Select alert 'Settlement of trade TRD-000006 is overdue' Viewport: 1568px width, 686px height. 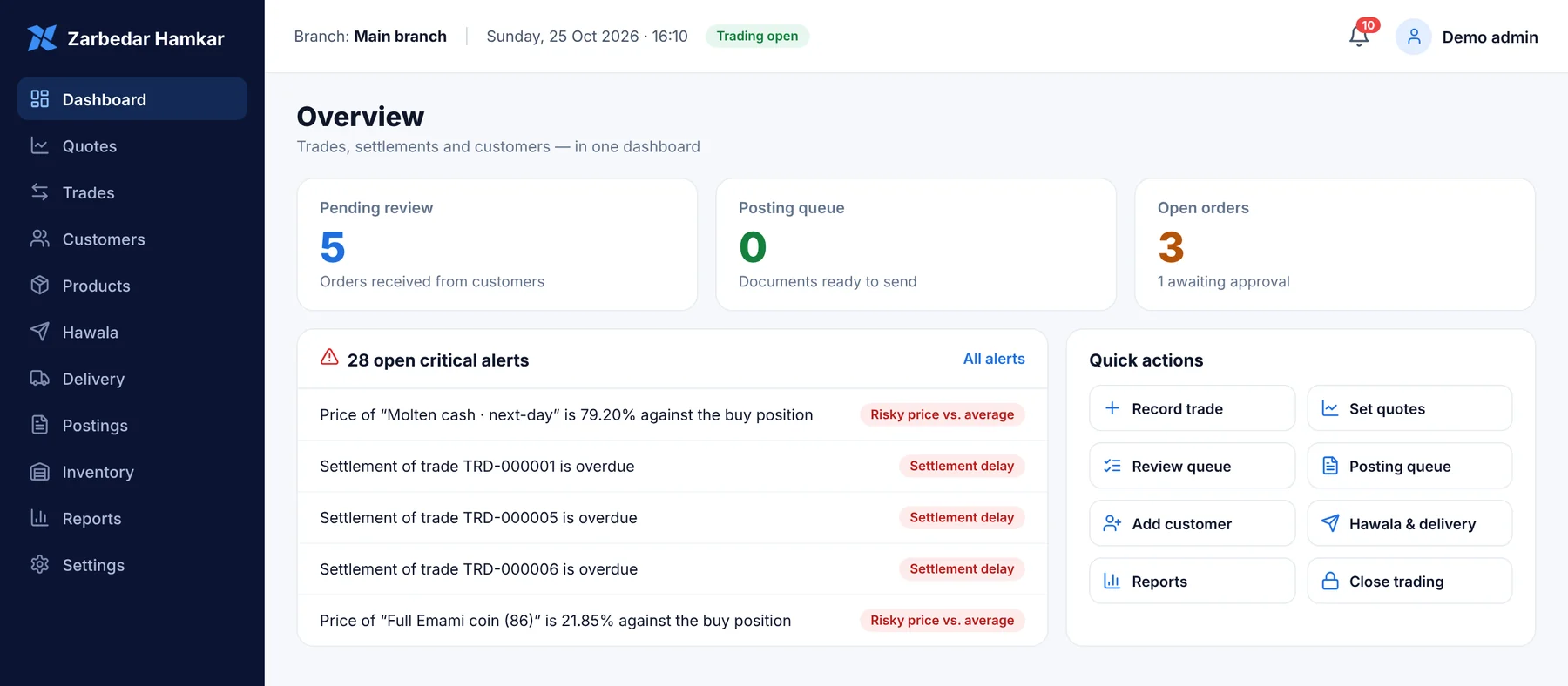[x=672, y=568]
